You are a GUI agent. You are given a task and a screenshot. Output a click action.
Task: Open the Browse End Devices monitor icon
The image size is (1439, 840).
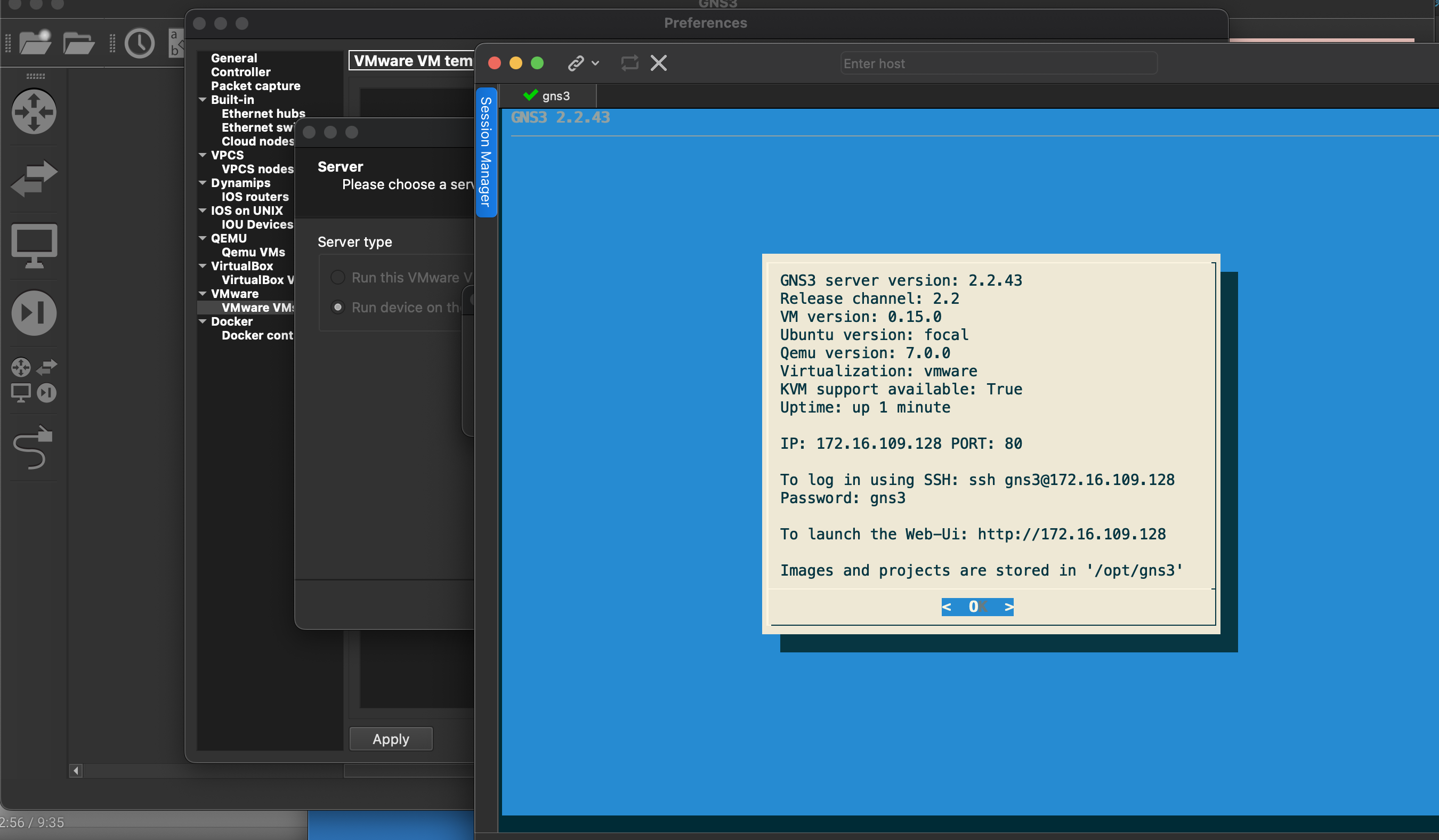tap(34, 245)
